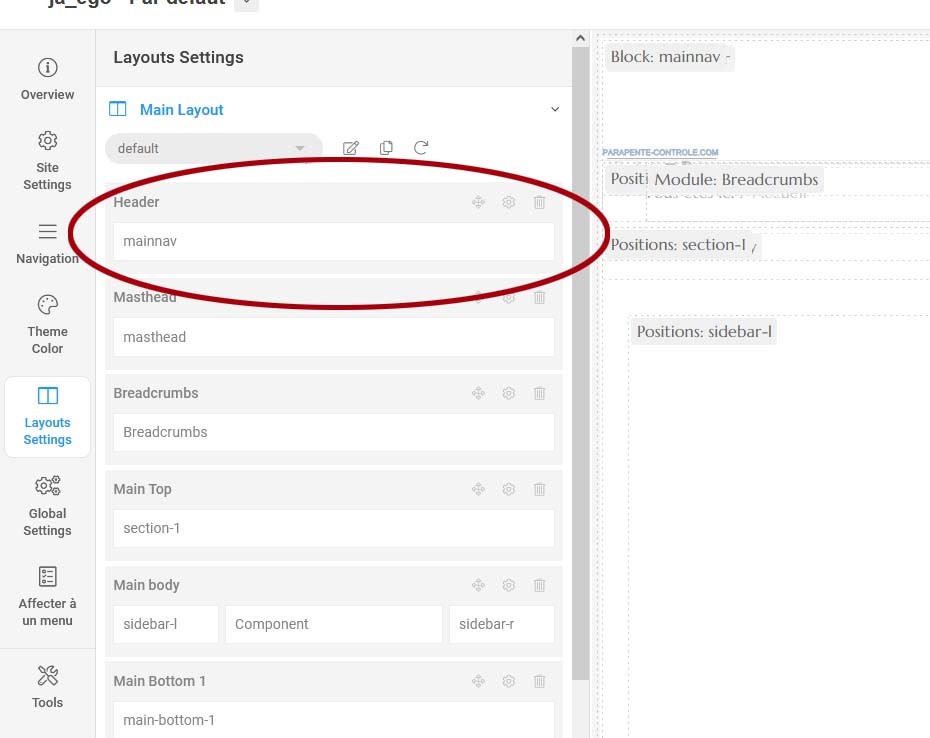Click the Main Top section title
Viewport: 930px width, 738px height.
(x=142, y=489)
